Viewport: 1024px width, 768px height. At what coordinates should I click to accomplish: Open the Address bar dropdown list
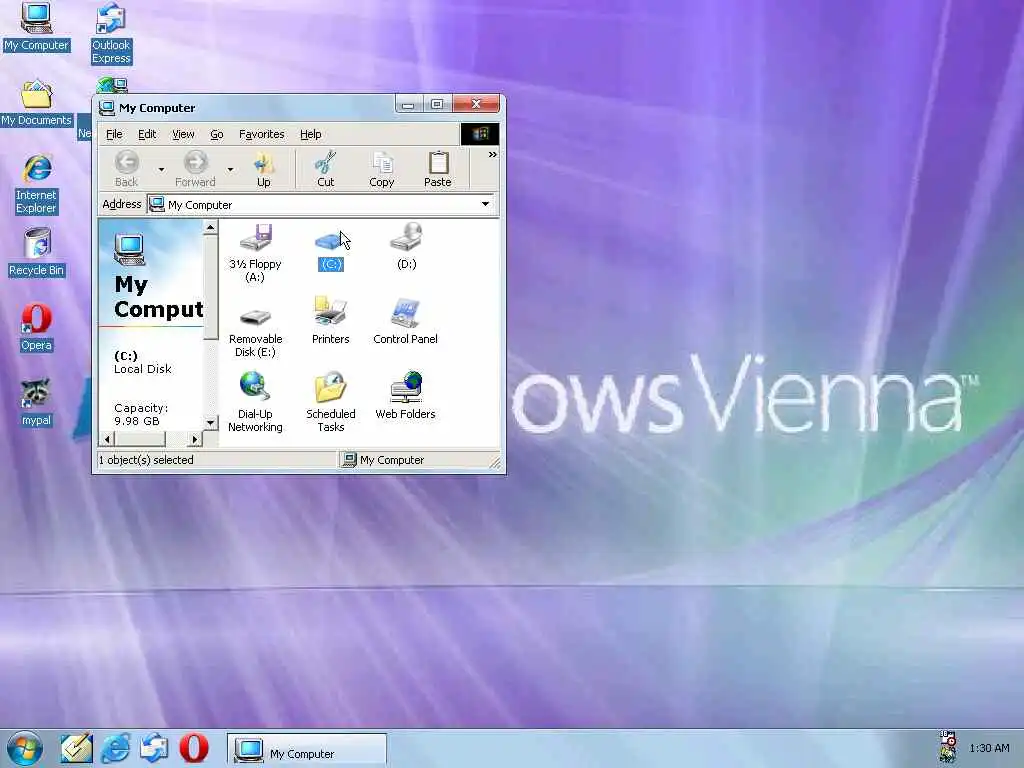[485, 204]
